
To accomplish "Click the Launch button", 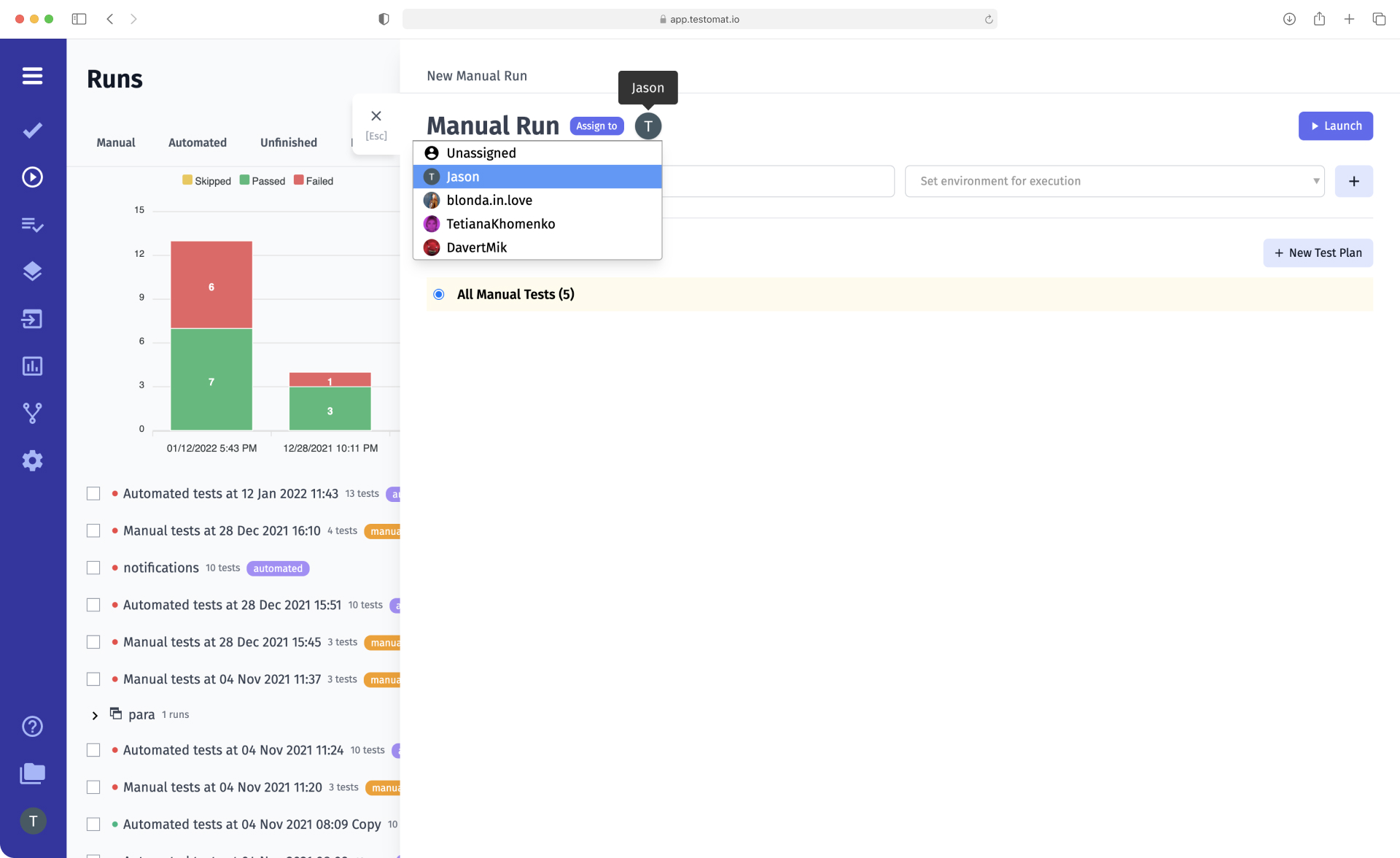I will click(1335, 125).
